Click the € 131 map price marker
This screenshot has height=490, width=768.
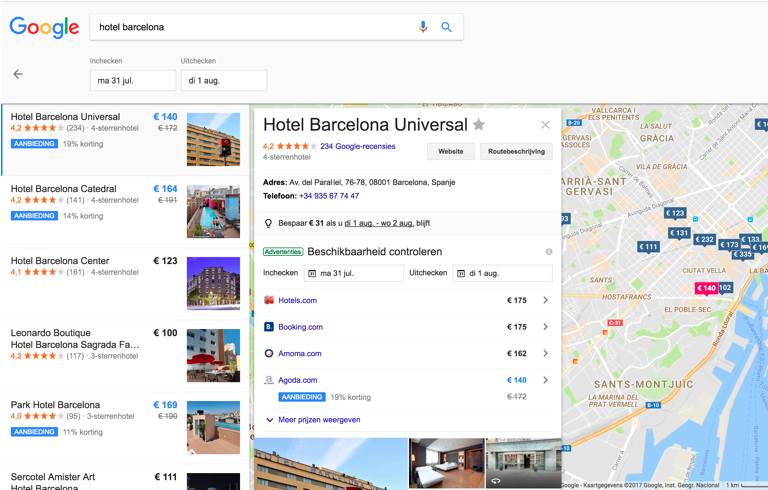[679, 233]
